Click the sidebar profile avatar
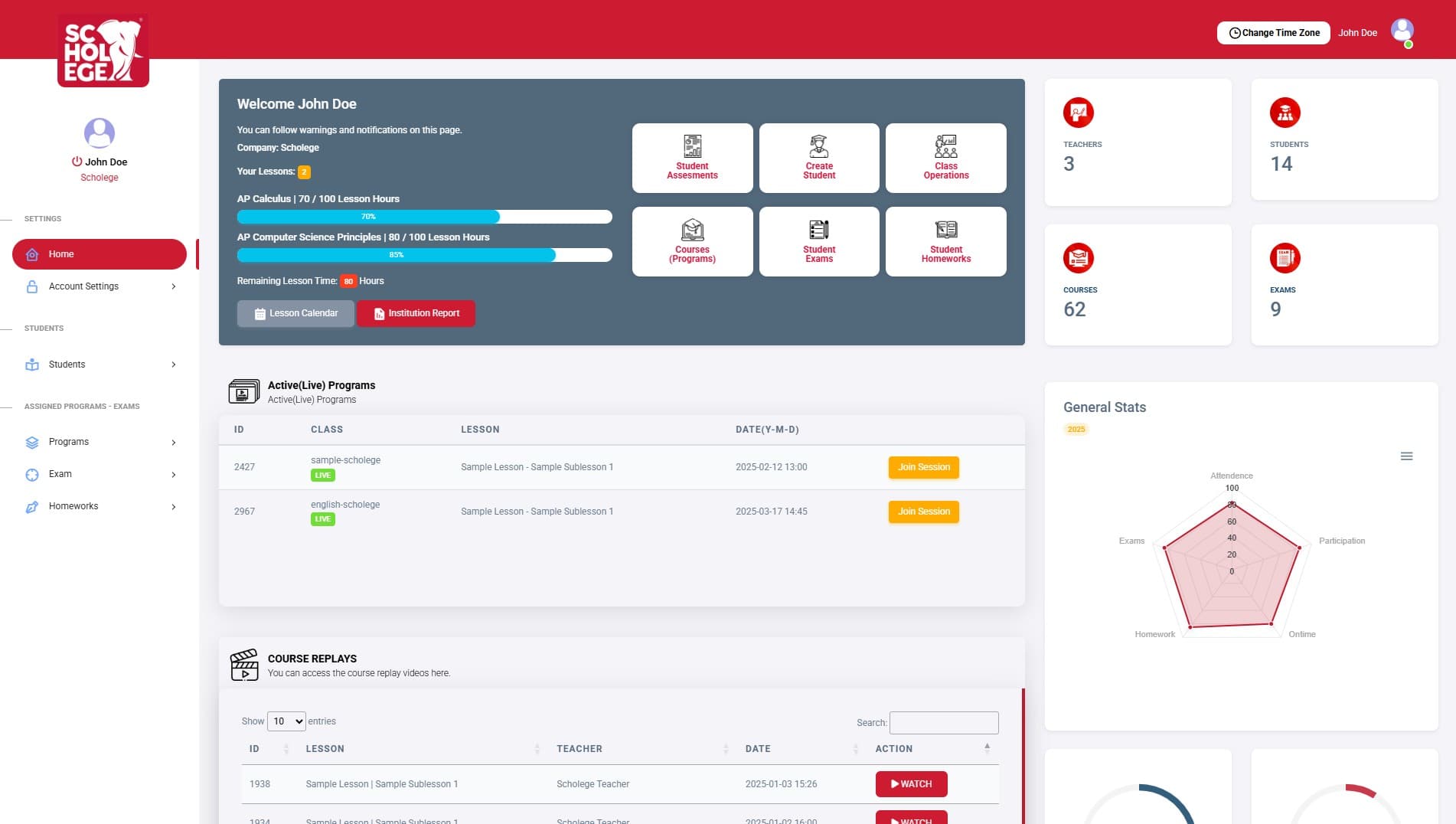 pyautogui.click(x=100, y=133)
